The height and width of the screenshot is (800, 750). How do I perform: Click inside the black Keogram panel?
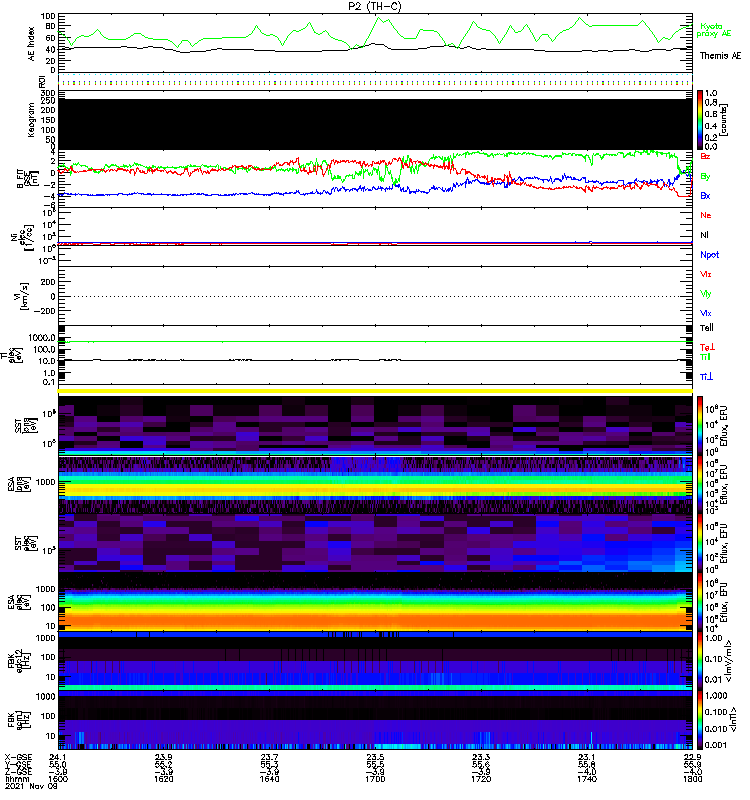(x=375, y=124)
